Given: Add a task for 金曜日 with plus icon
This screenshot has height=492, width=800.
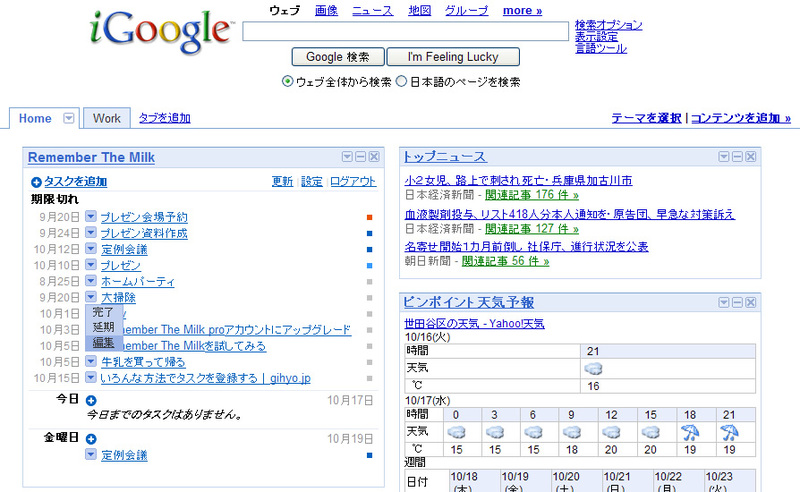Looking at the screenshot, I should click(x=91, y=439).
